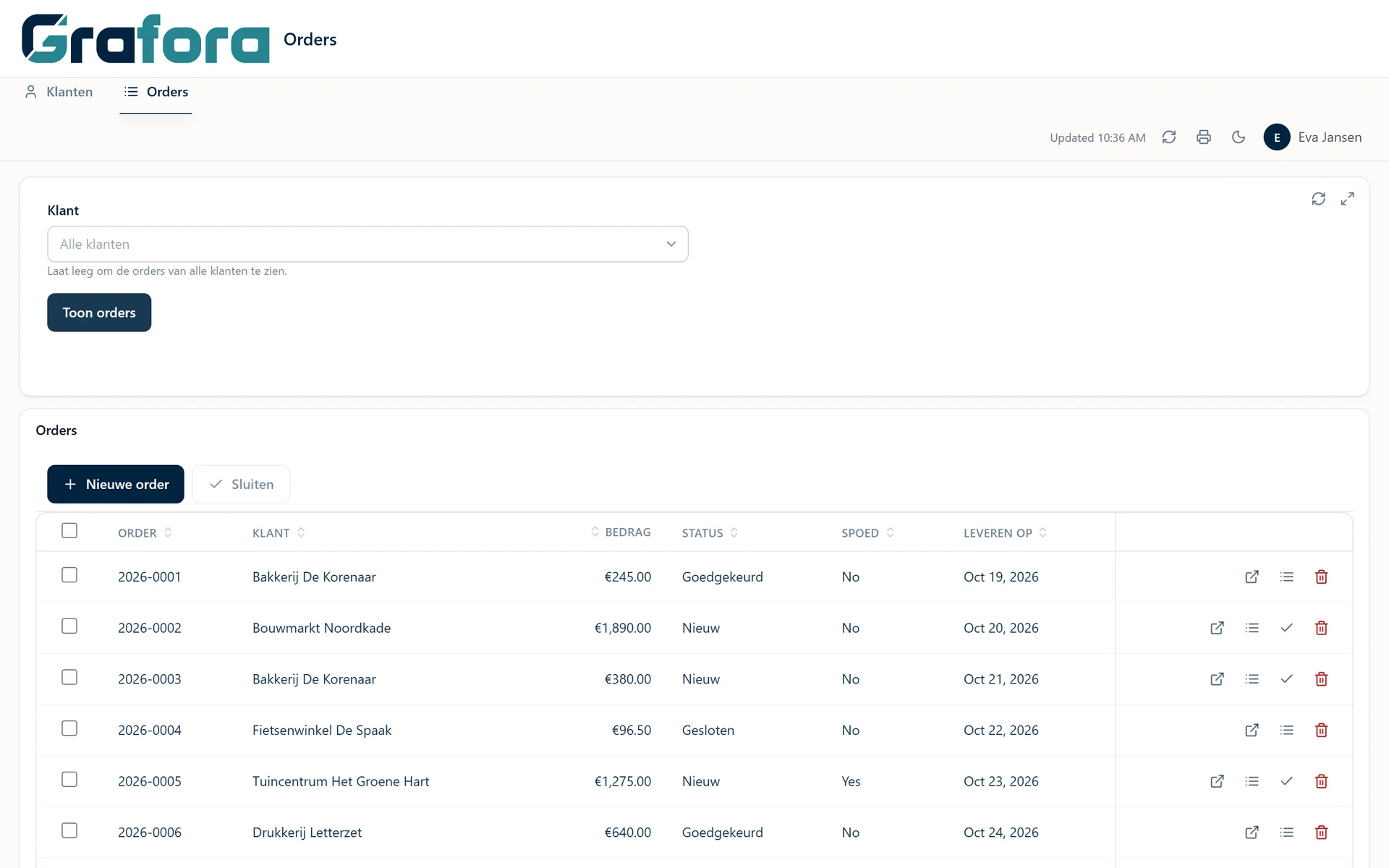Viewport: 1389px width, 868px height.
Task: Select checkbox for order 2026-0003
Action: tap(69, 677)
